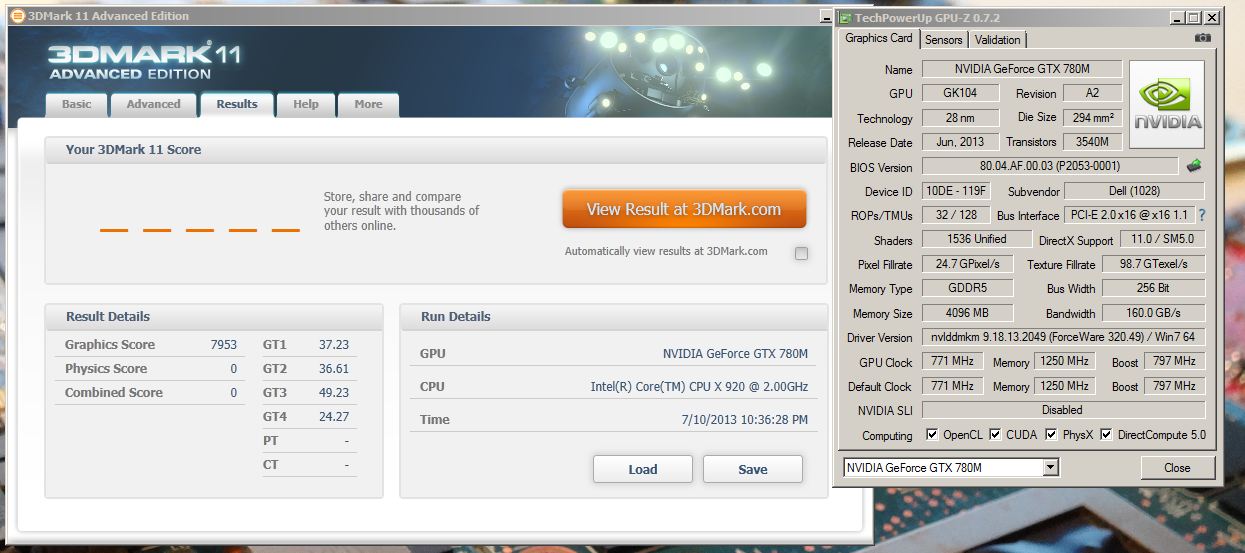Click the GT3 result 49.23

(334, 392)
